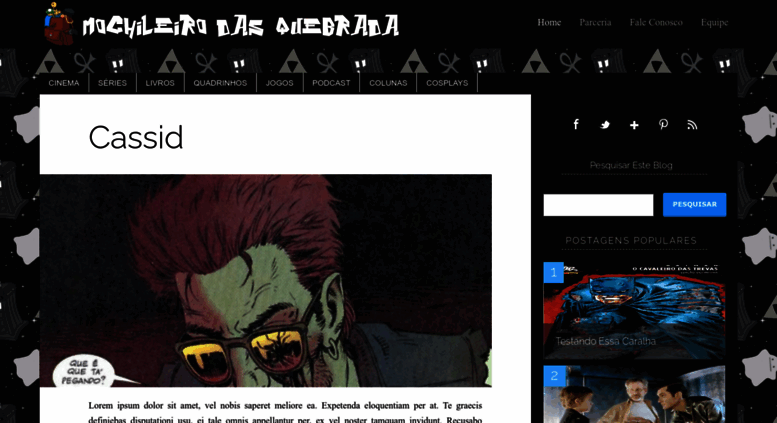The image size is (777, 423).
Task: Select the QUADRINHOS category tab
Action: tap(220, 83)
